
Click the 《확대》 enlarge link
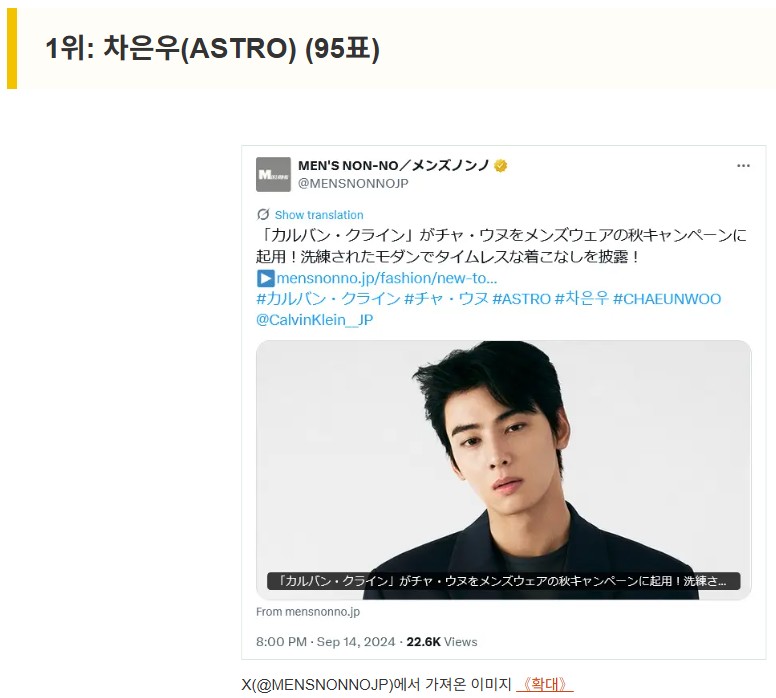click(544, 685)
